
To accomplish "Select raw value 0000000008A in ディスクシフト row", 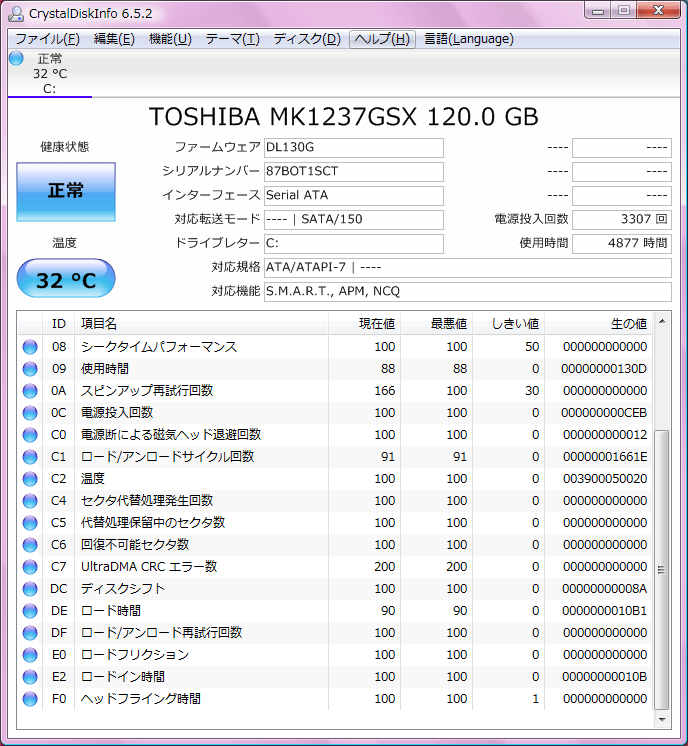I will (x=604, y=589).
